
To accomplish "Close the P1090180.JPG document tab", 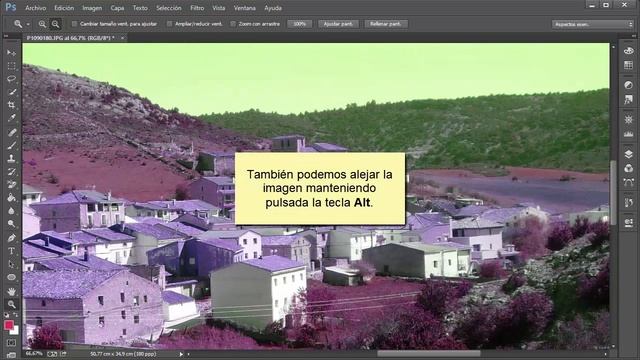I will (122, 38).
